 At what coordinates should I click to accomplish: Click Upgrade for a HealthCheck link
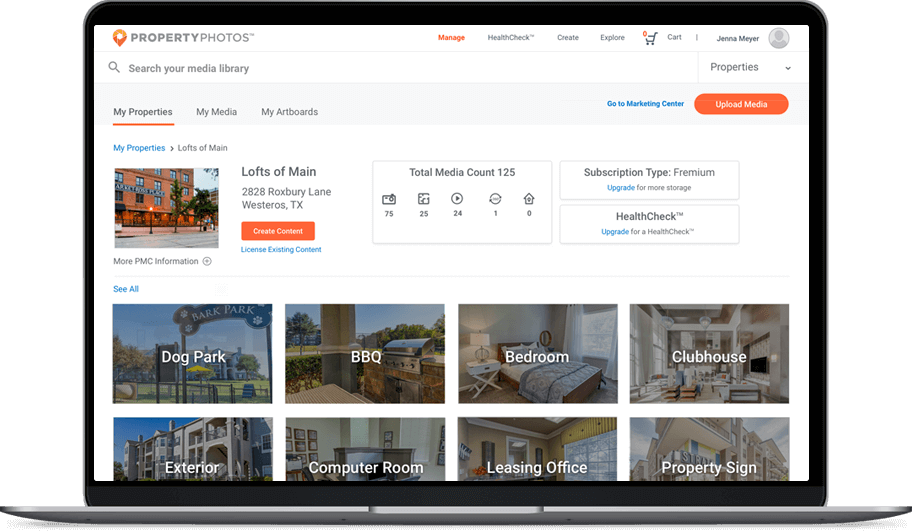pos(615,231)
